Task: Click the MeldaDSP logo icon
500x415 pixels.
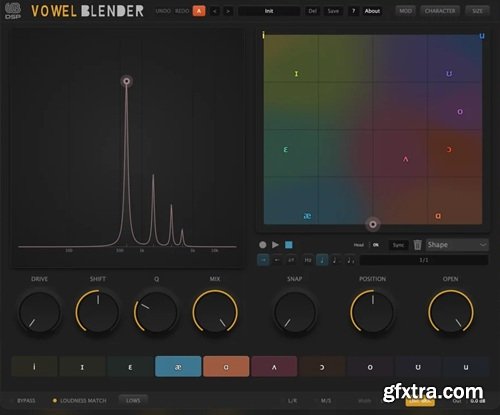Action: point(13,11)
